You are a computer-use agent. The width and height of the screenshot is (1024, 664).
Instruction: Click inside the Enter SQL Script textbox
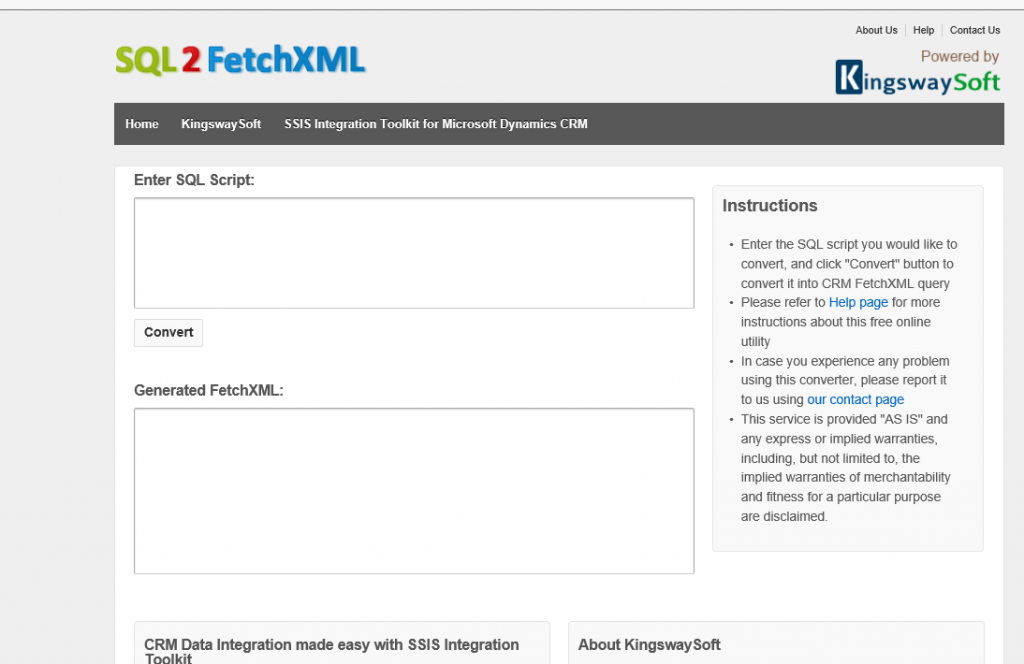point(413,252)
